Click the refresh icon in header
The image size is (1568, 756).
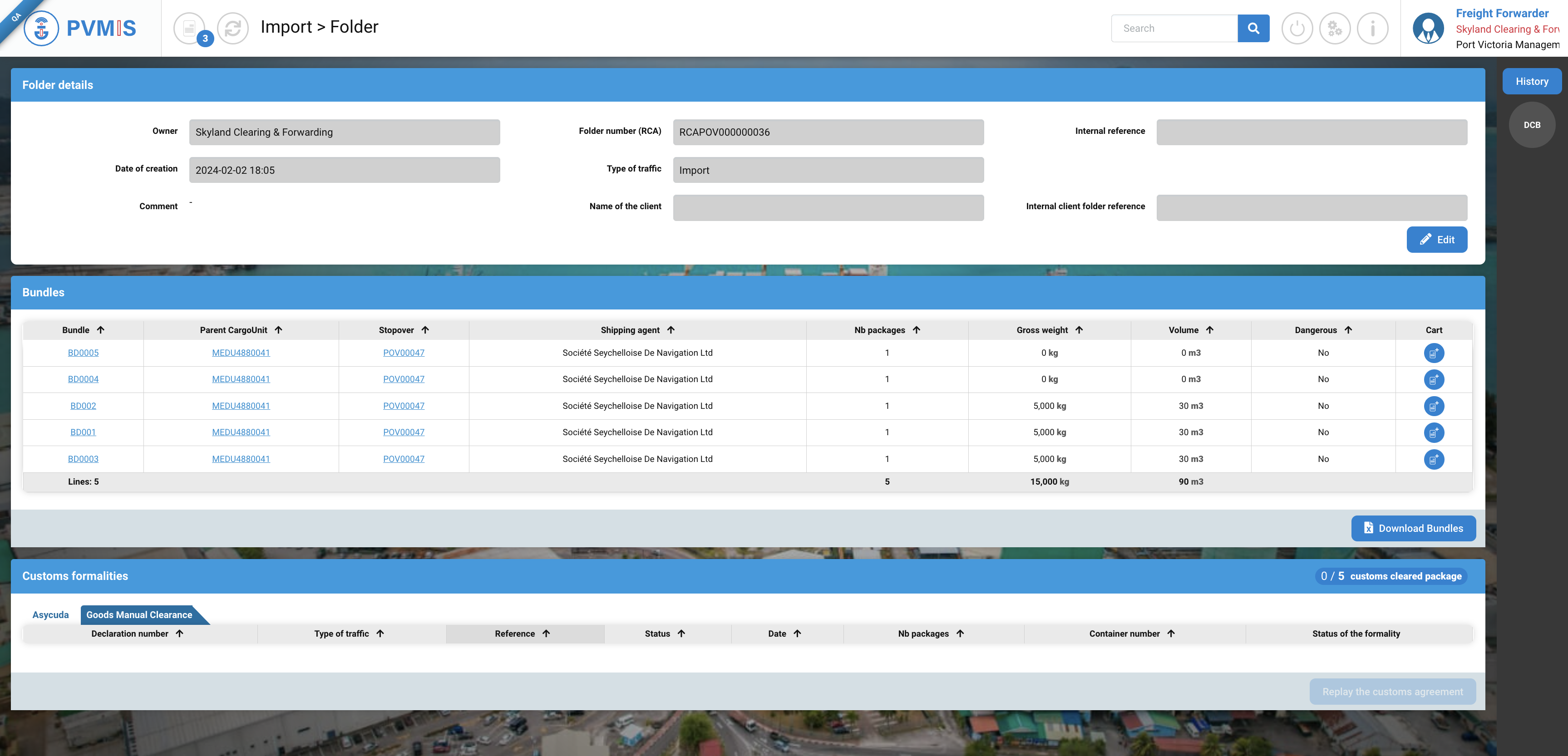pos(232,28)
